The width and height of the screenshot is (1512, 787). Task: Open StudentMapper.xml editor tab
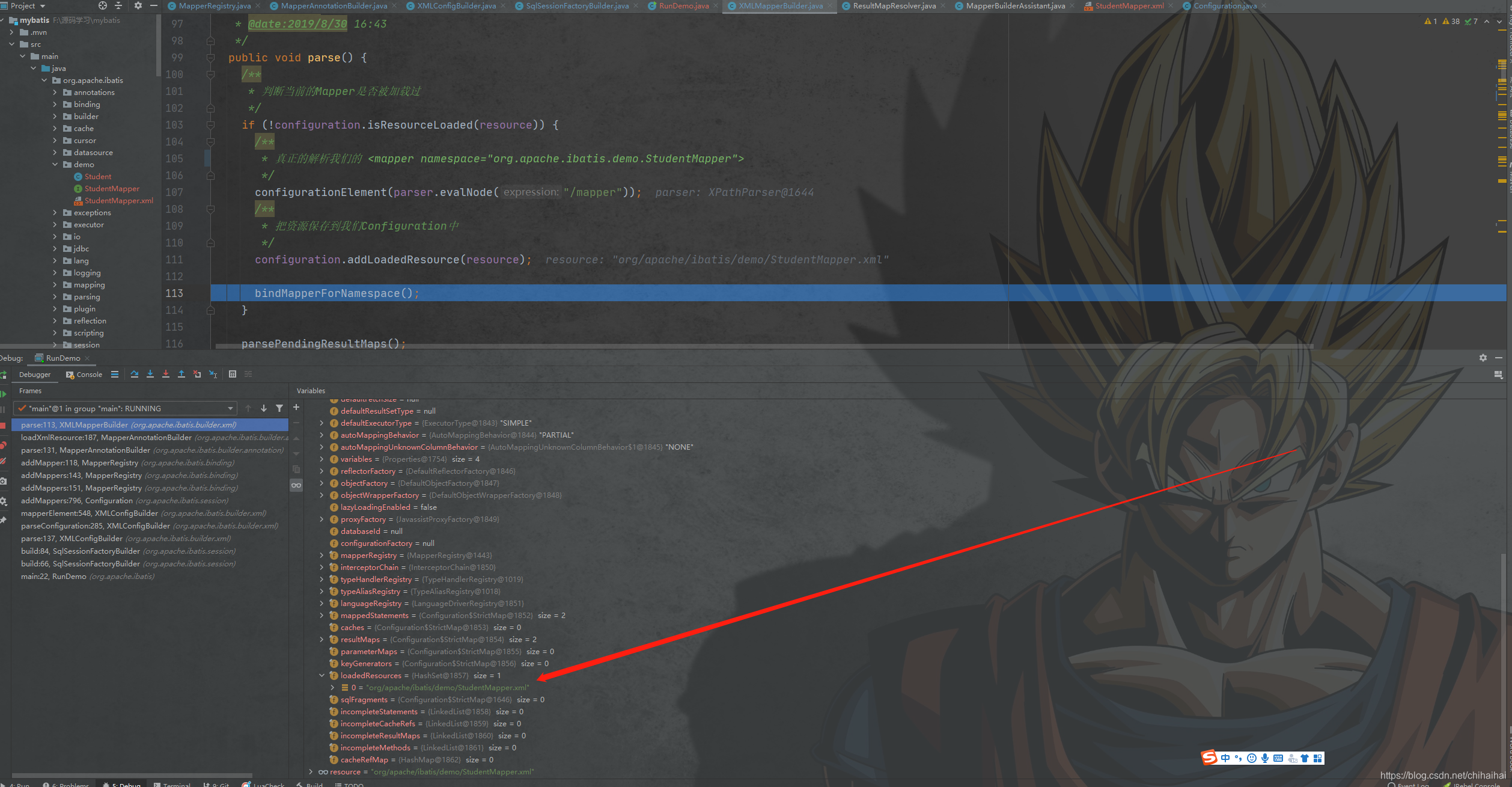click(1129, 5)
